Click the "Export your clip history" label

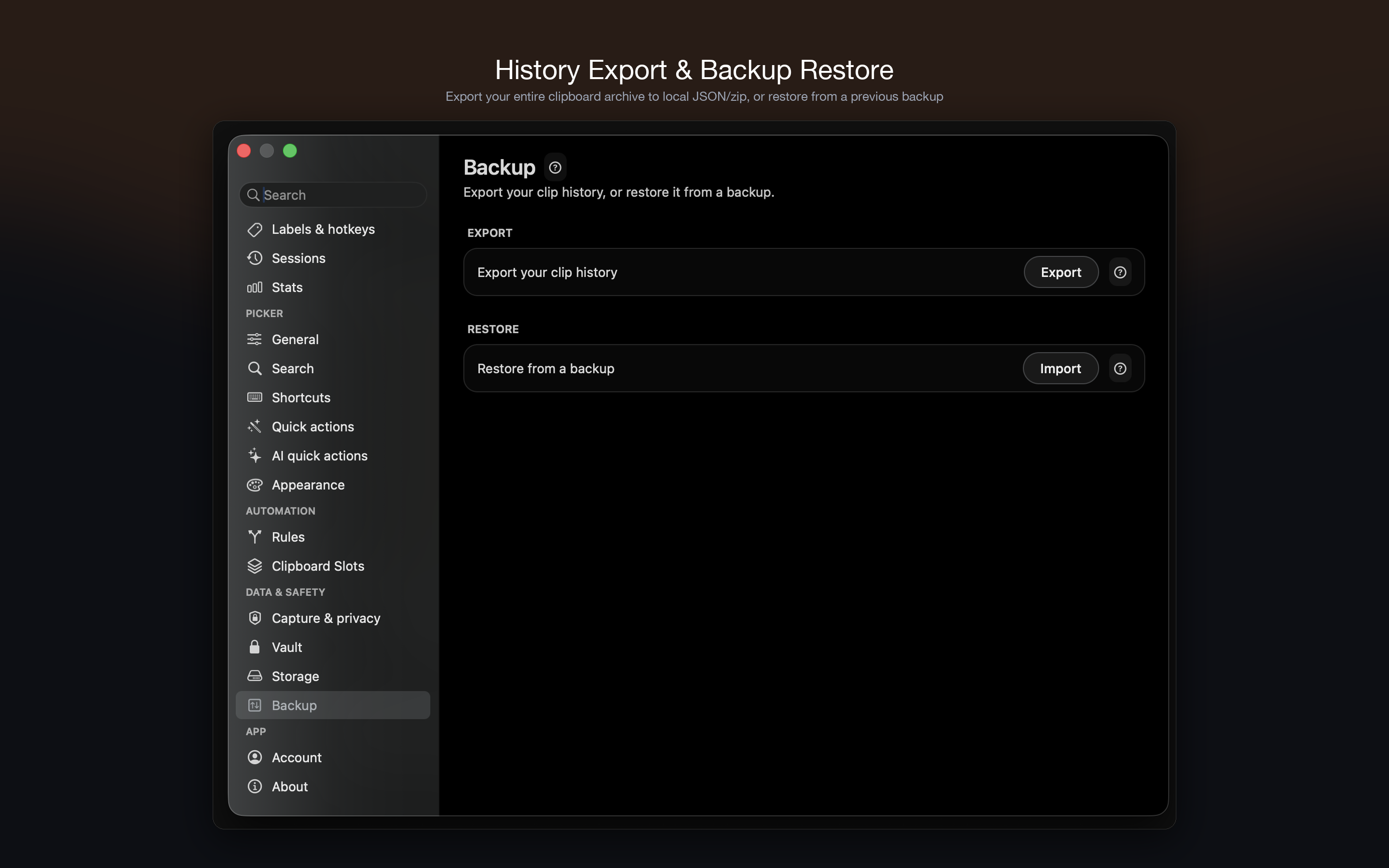click(547, 272)
